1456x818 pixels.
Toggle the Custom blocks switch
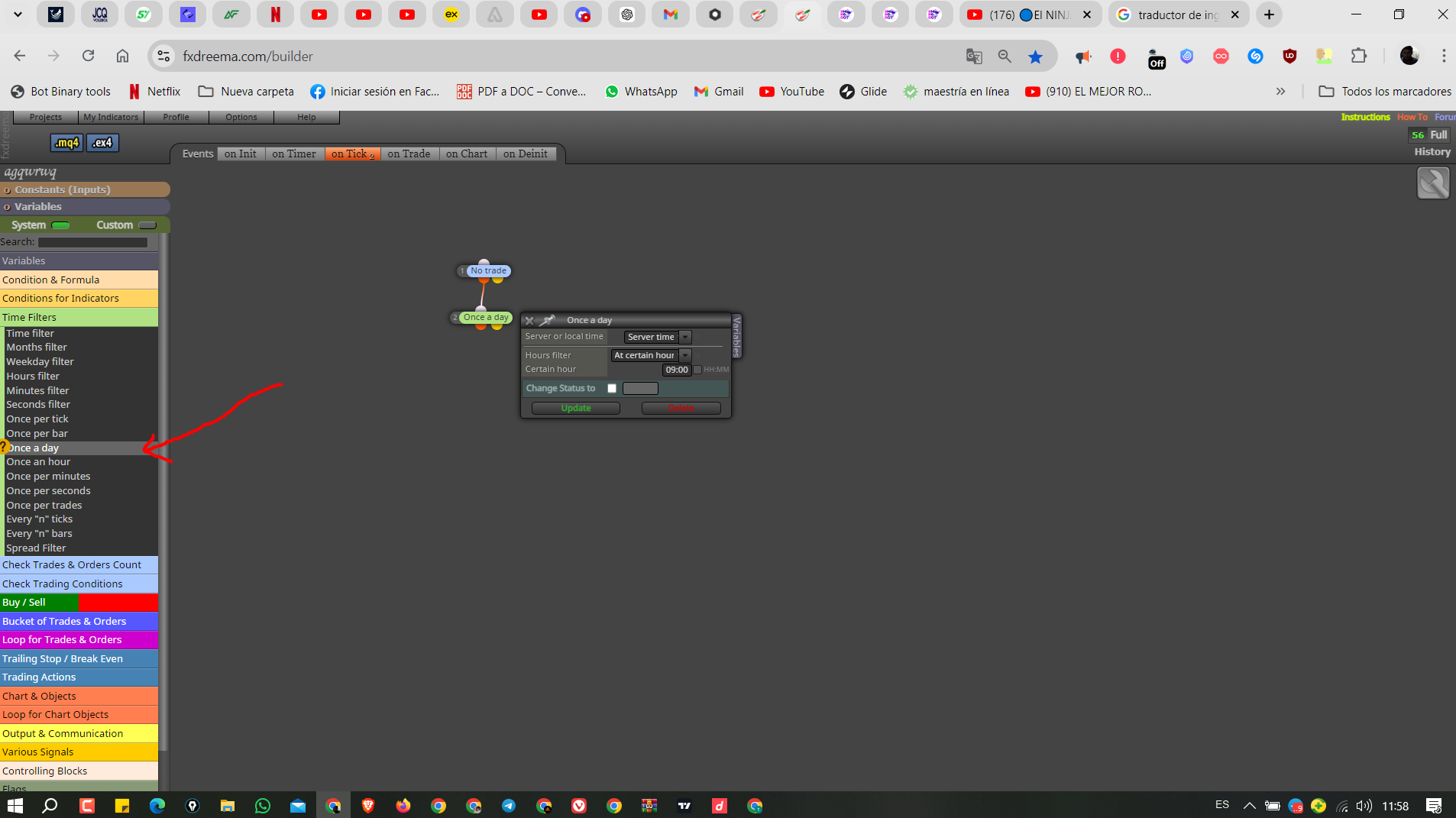147,225
